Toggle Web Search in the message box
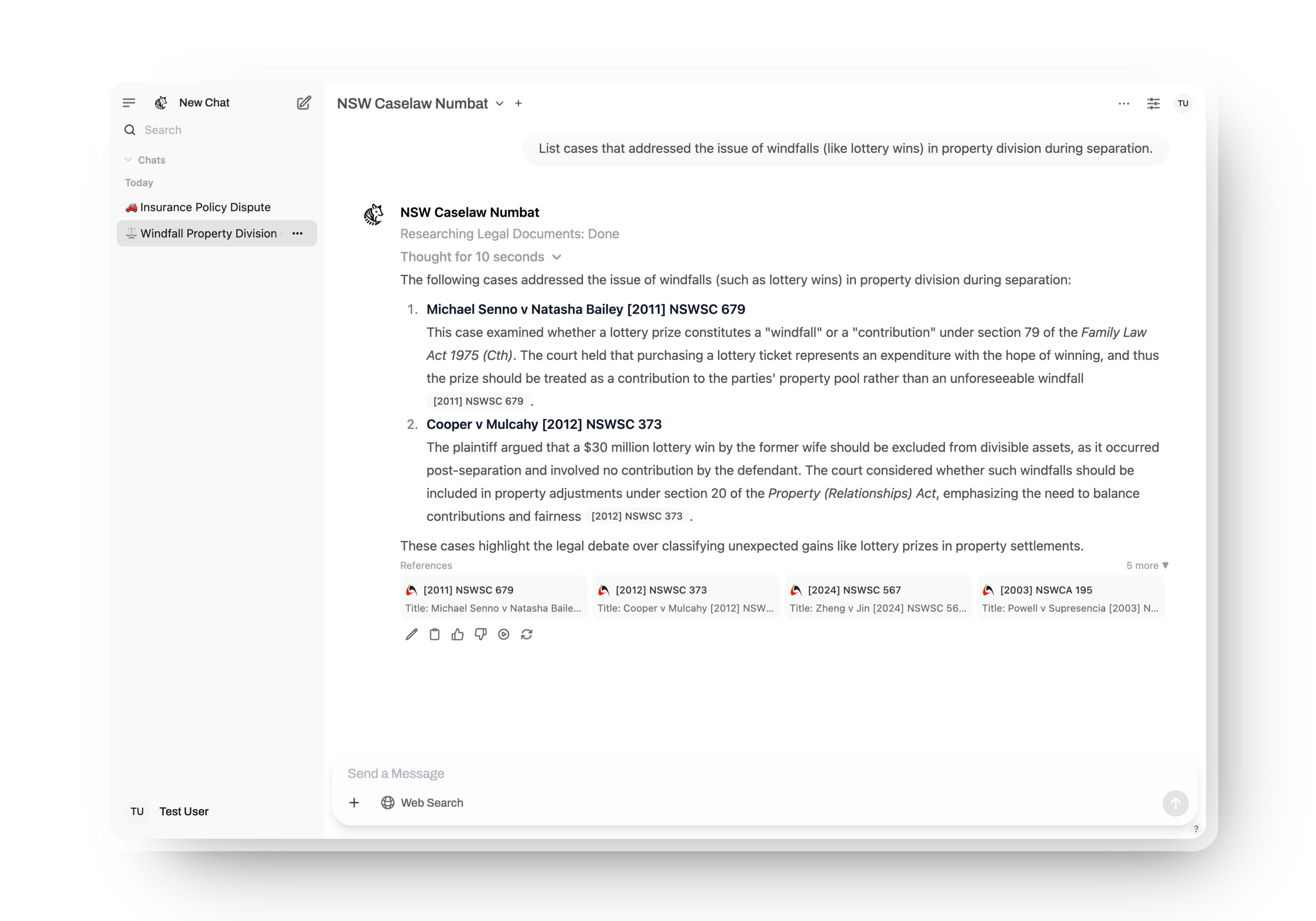The image size is (1316, 921). click(422, 802)
